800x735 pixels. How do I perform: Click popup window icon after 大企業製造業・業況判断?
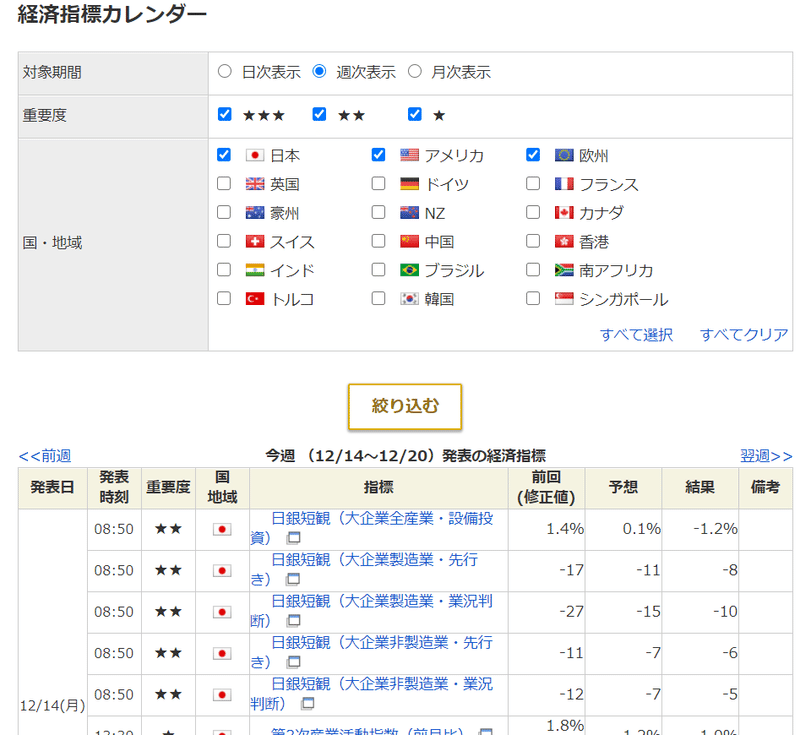(293, 620)
